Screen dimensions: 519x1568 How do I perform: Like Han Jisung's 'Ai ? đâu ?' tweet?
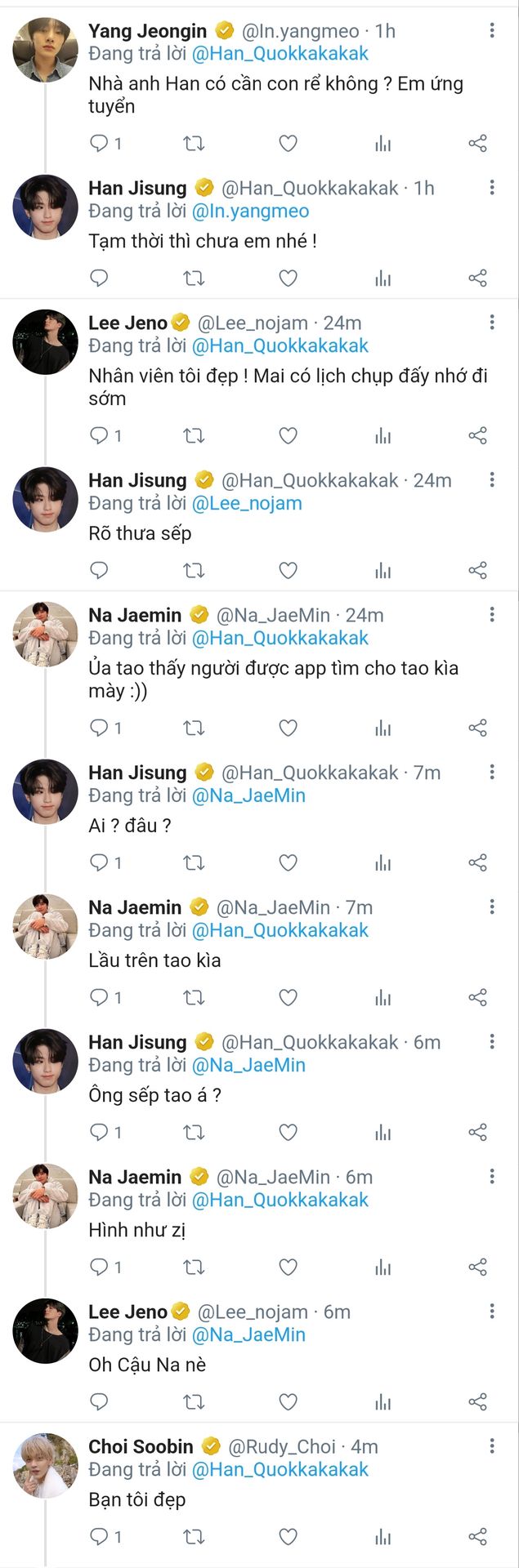coord(288,863)
